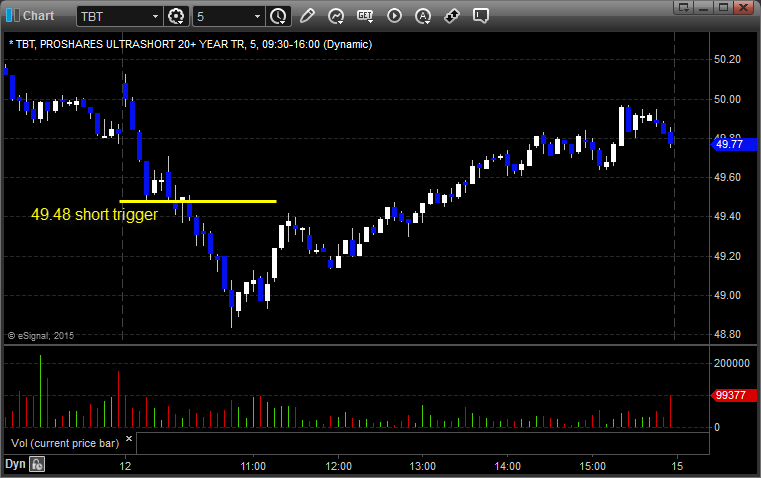Open the studies chart-line menu

click(336, 16)
